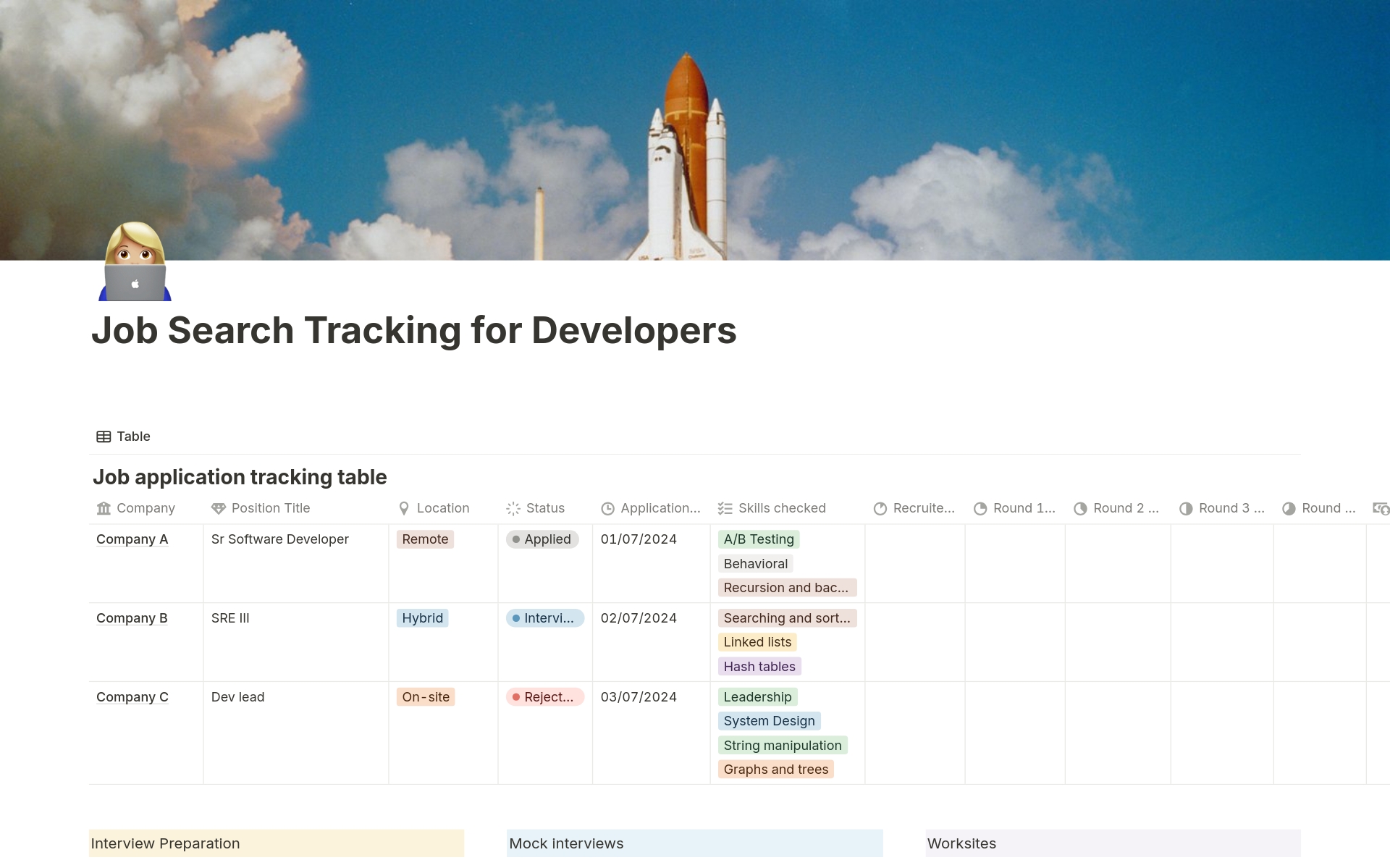Screen dimensions: 1390x868
Task: Click the pin icon beside Location header
Action: point(404,508)
